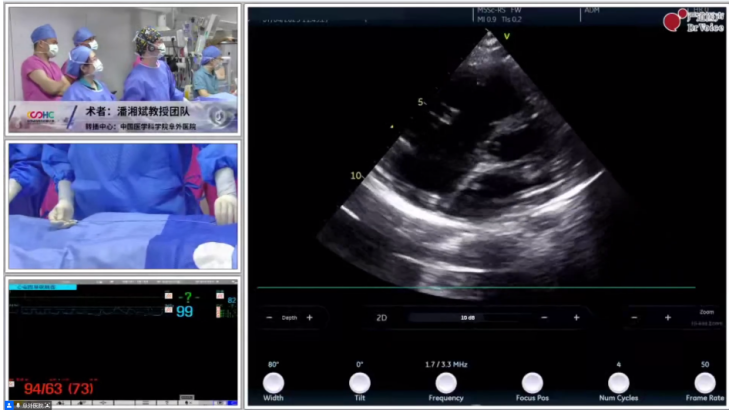729x410 pixels.
Task: Increase 2D gain with plus button
Action: [x=577, y=318]
